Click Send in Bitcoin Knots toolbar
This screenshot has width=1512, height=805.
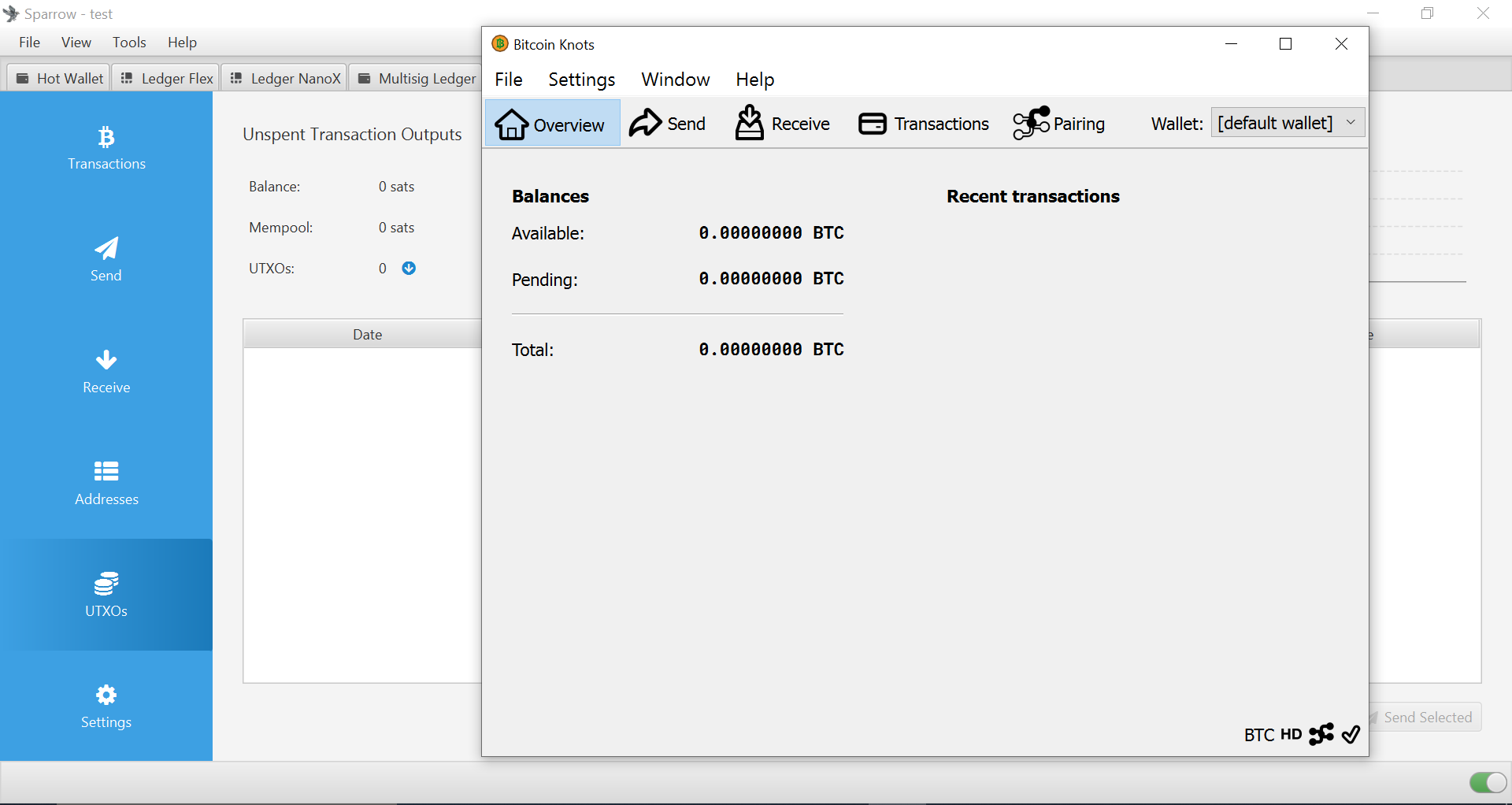(x=668, y=124)
